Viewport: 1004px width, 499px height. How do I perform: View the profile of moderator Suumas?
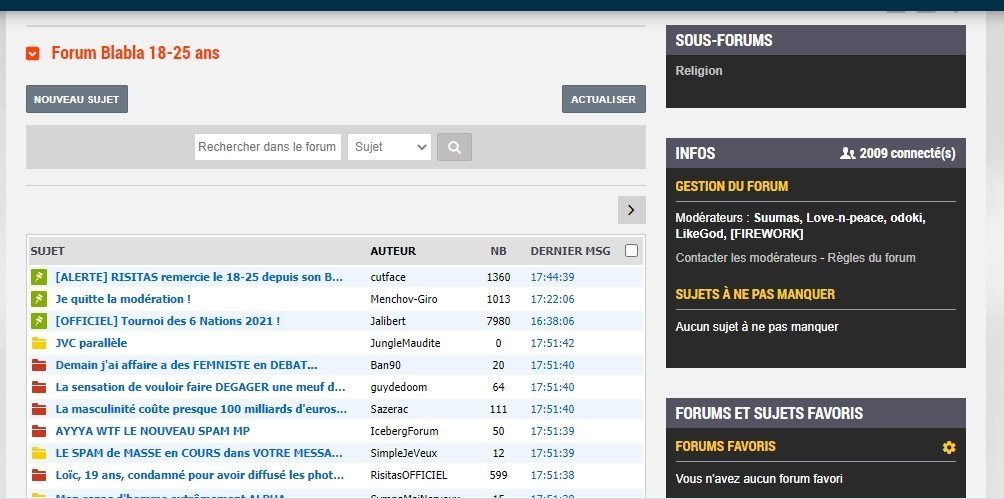tap(777, 218)
